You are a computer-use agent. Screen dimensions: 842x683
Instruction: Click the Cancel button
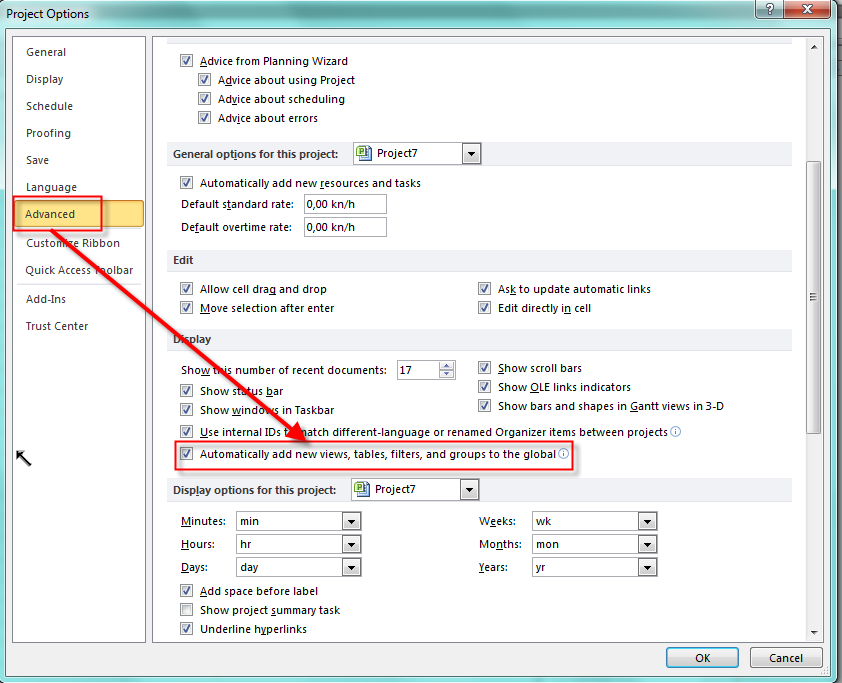coord(784,658)
